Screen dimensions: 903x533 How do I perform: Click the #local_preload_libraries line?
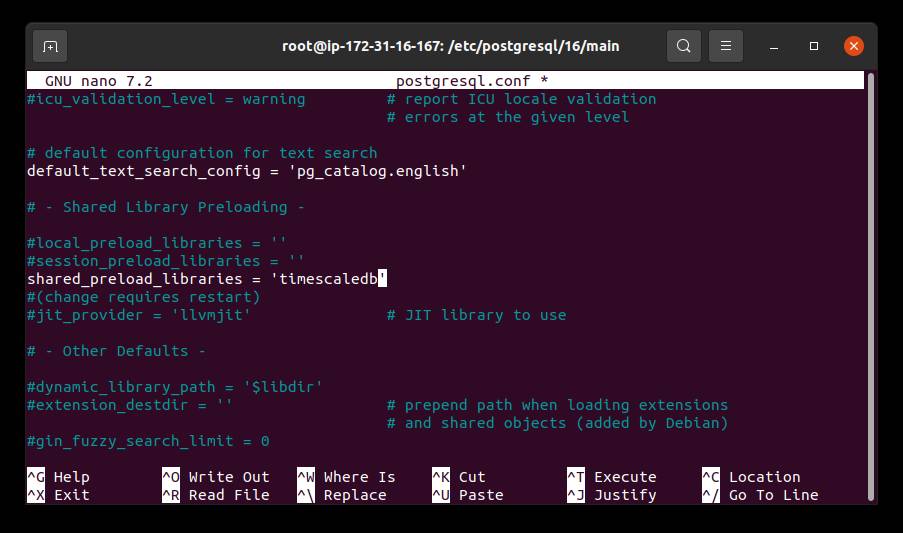157,243
